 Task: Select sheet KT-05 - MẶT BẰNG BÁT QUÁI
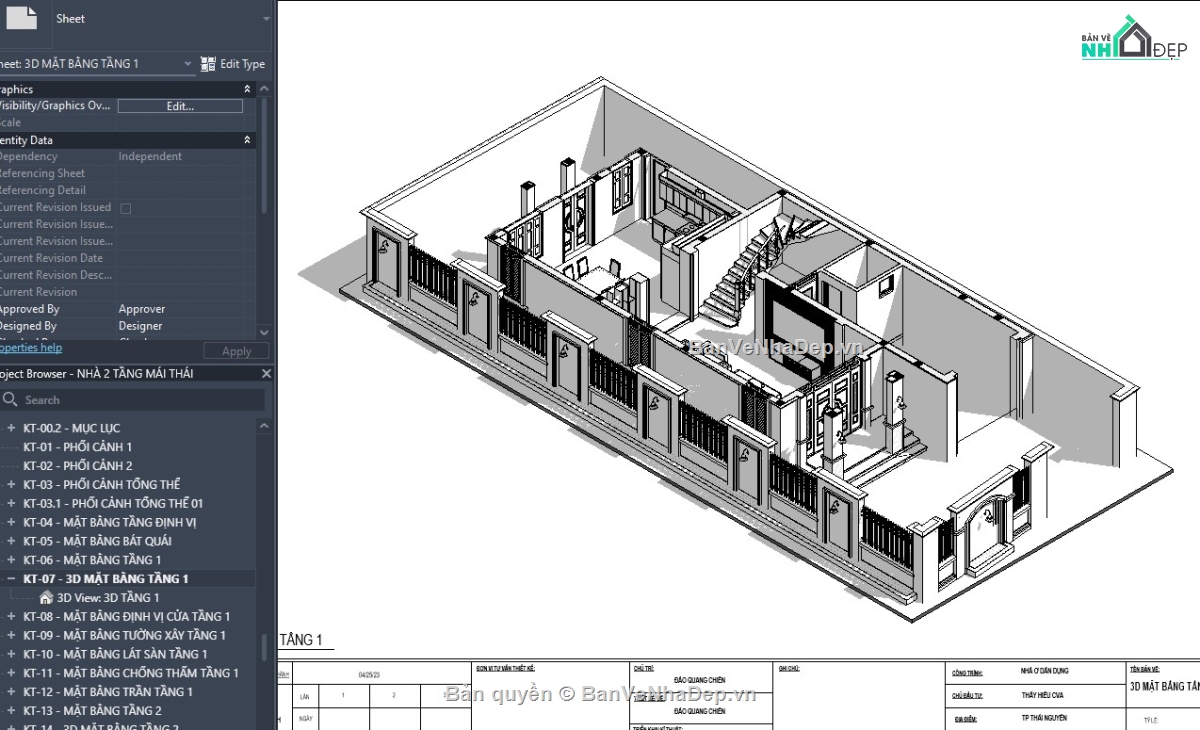(97, 541)
